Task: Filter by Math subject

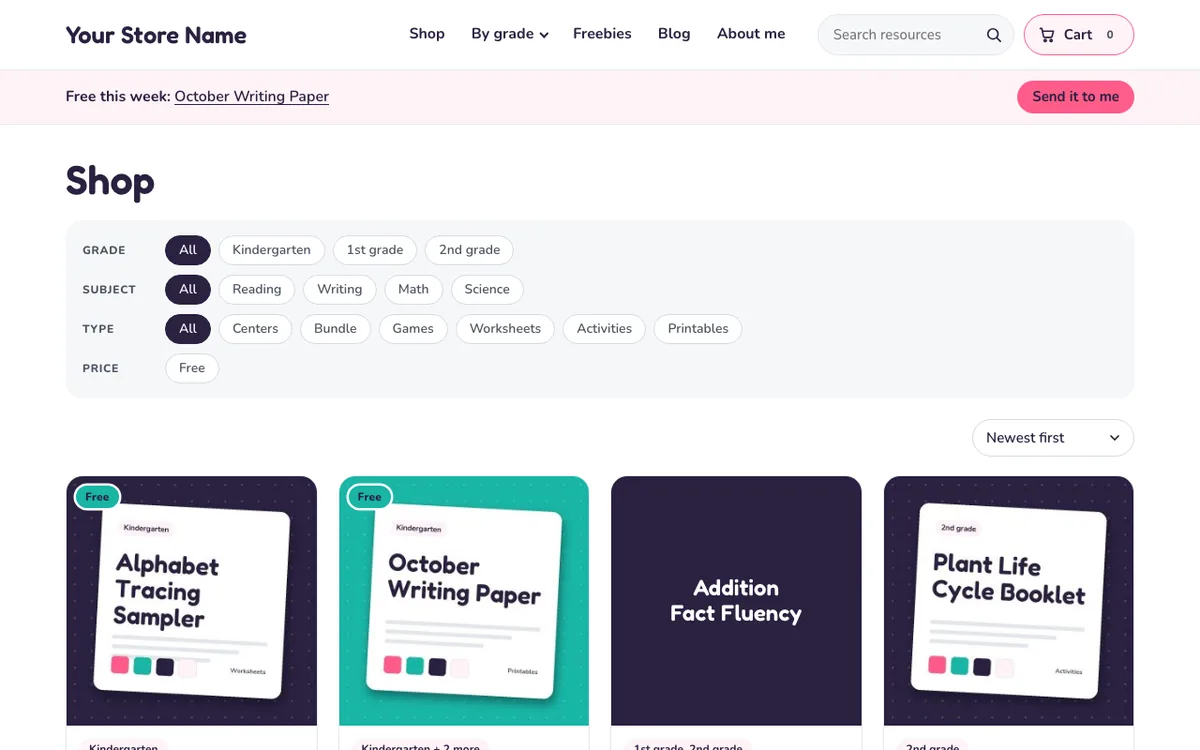Action: [x=413, y=289]
